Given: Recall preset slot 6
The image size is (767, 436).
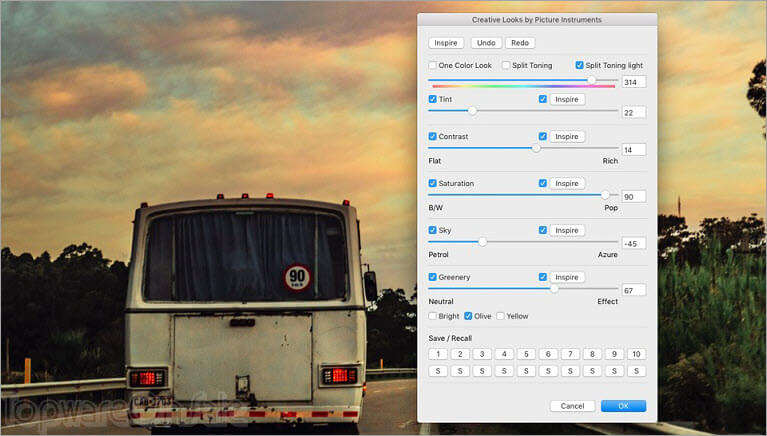Looking at the screenshot, I should click(x=548, y=354).
